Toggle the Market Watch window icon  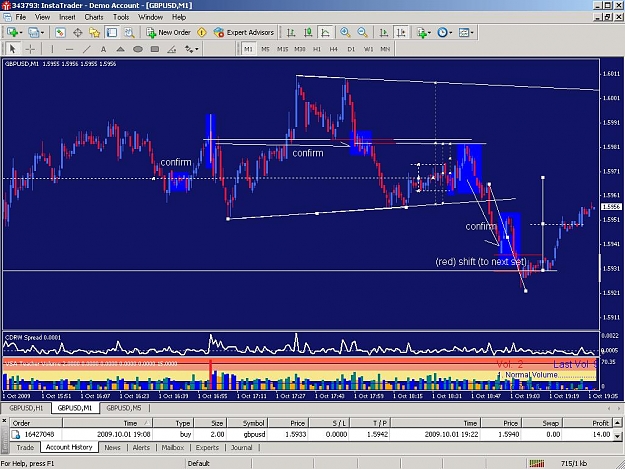(60, 33)
